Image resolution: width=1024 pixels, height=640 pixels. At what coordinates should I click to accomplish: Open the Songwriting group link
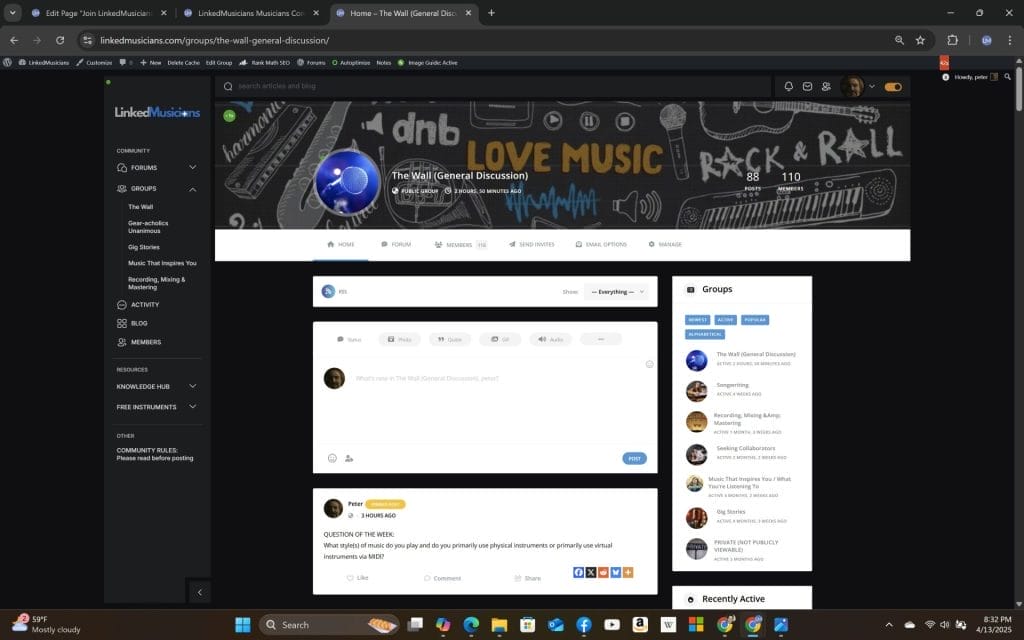pos(732,385)
